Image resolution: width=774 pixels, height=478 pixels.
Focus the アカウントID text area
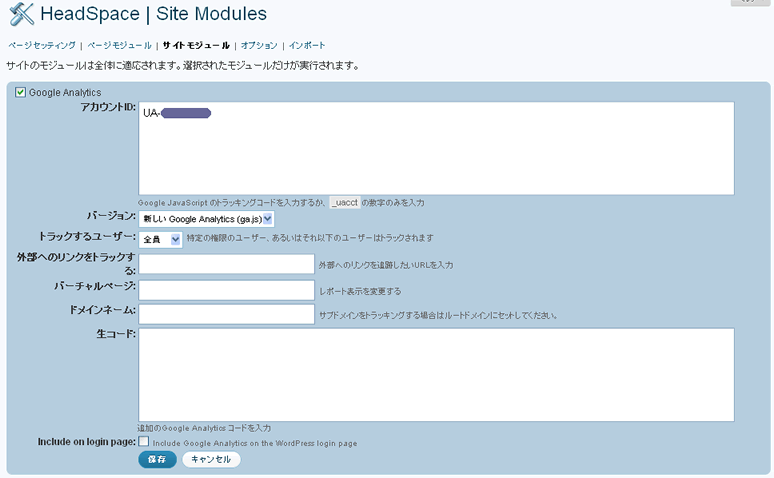tap(436, 148)
